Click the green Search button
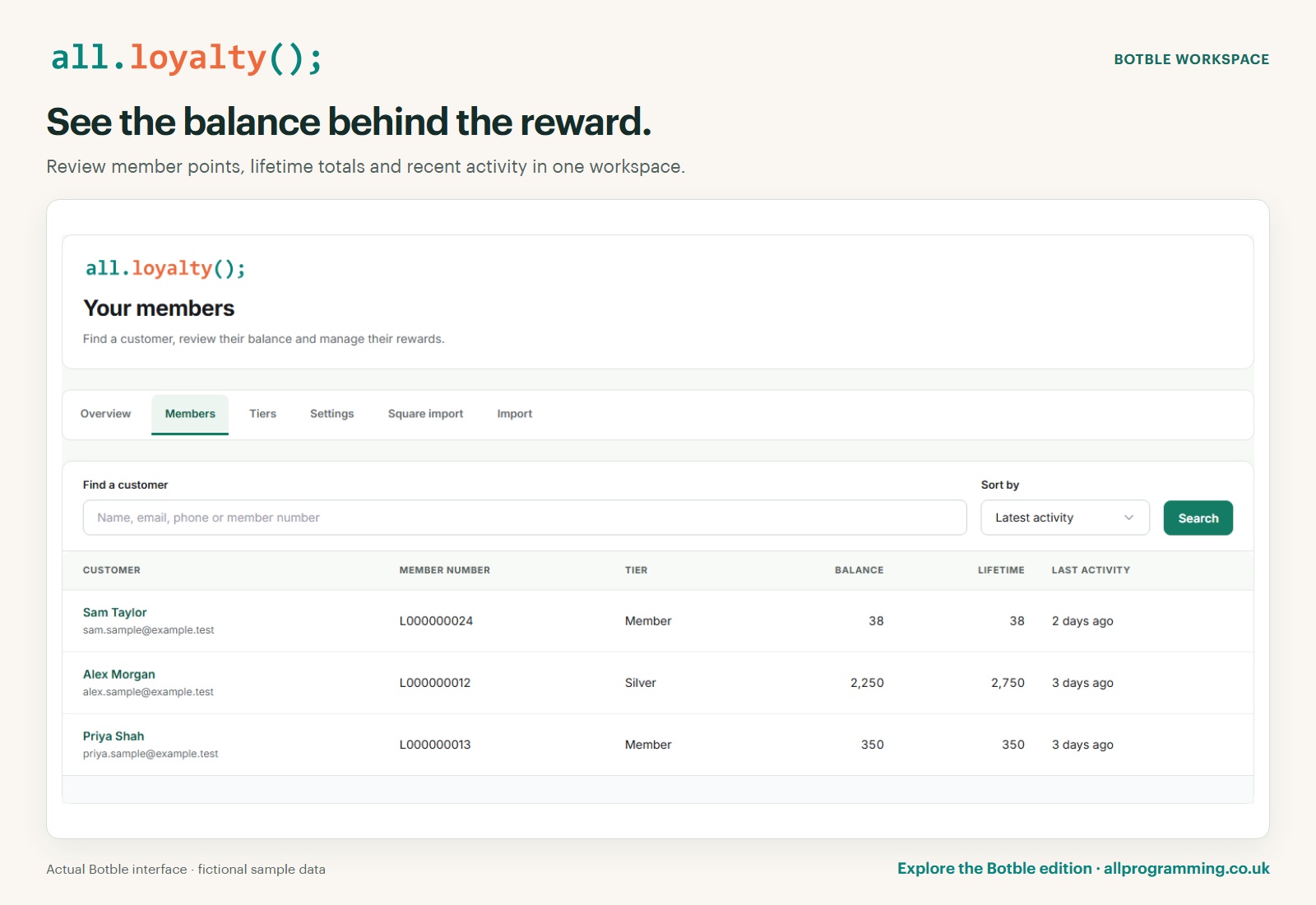Viewport: 1316px width, 905px height. point(1198,518)
